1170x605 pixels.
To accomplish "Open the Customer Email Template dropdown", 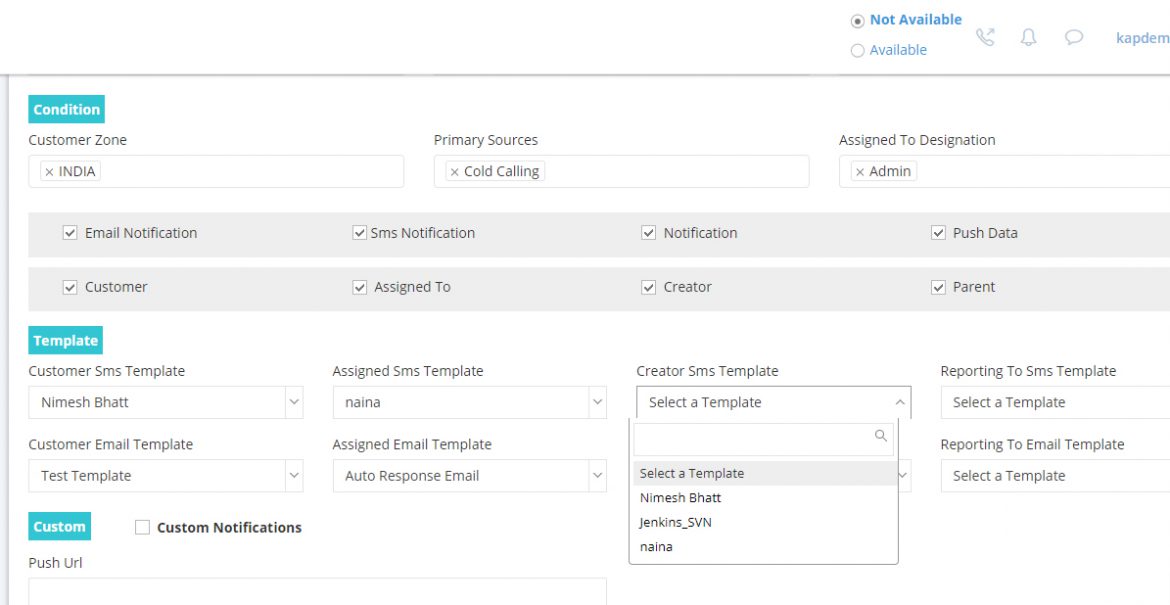I will coord(166,476).
